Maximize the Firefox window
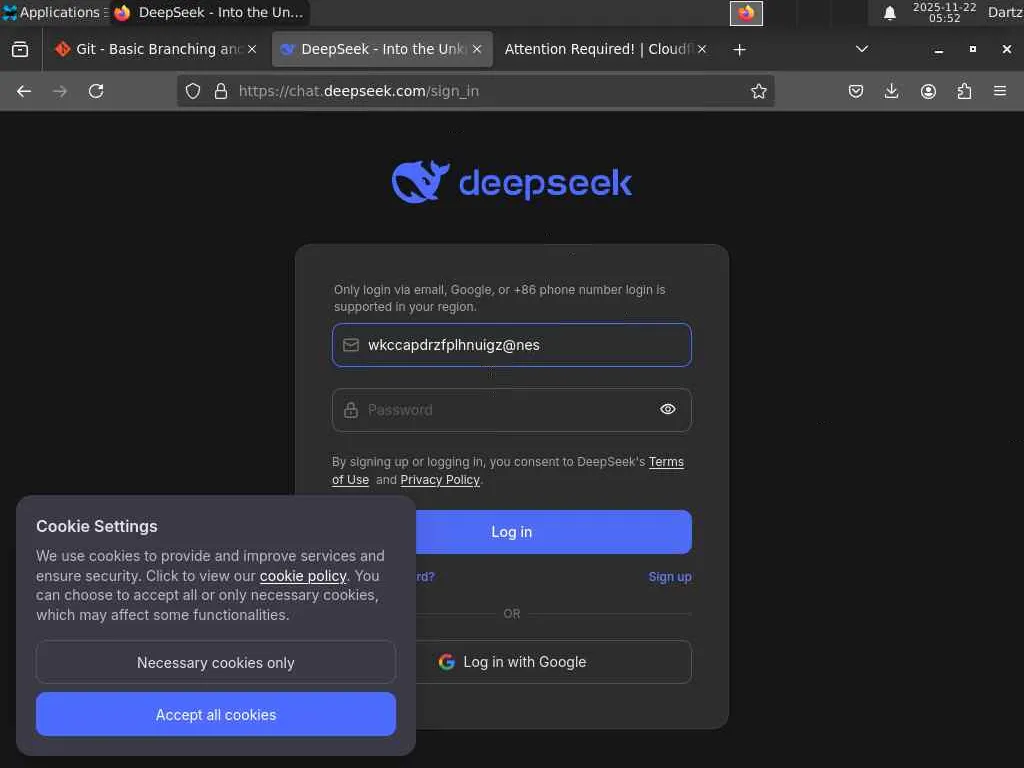 972,49
